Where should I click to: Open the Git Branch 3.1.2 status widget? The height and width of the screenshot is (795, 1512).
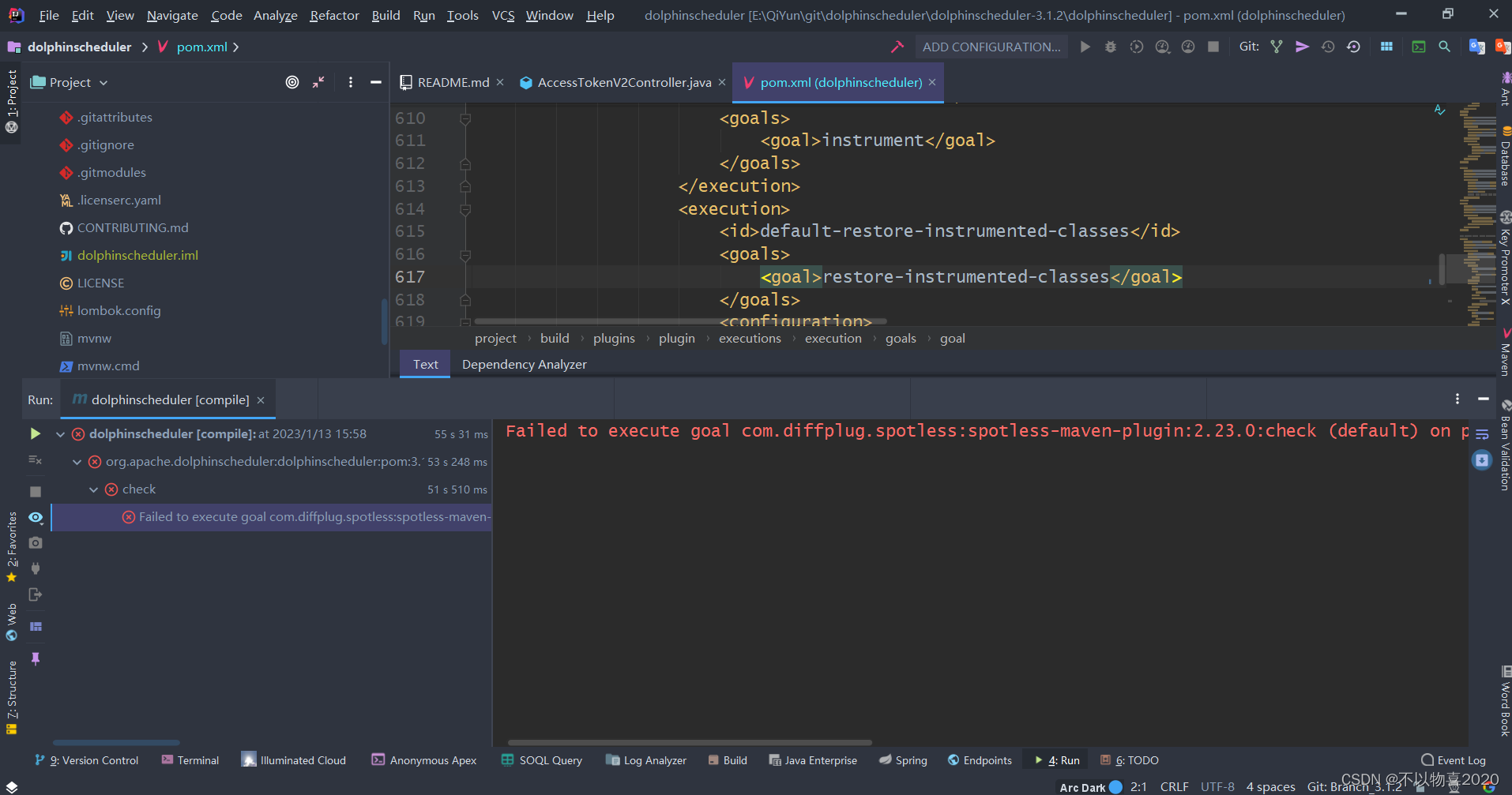[x=1355, y=786]
